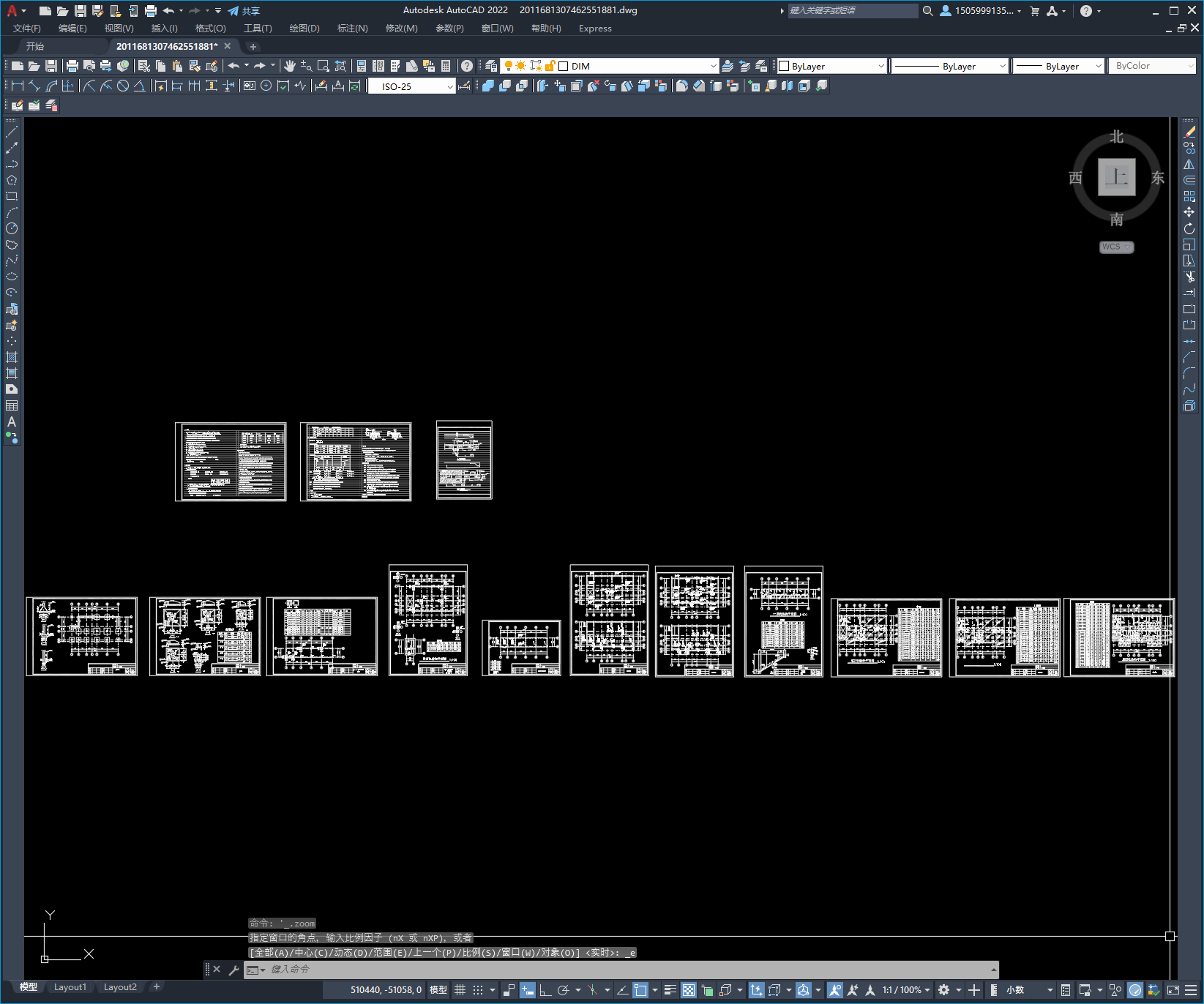Open the status bar customization menu
The height and width of the screenshot is (1004, 1204).
pos(1192,990)
